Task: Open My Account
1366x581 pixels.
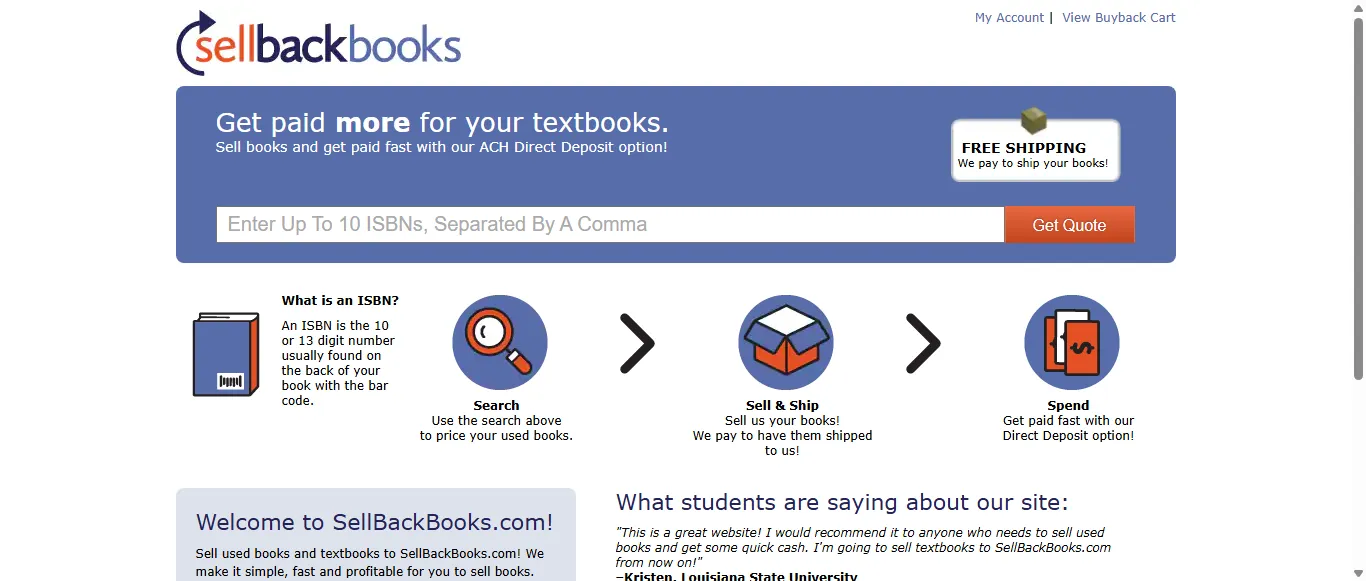Action: click(x=1009, y=17)
